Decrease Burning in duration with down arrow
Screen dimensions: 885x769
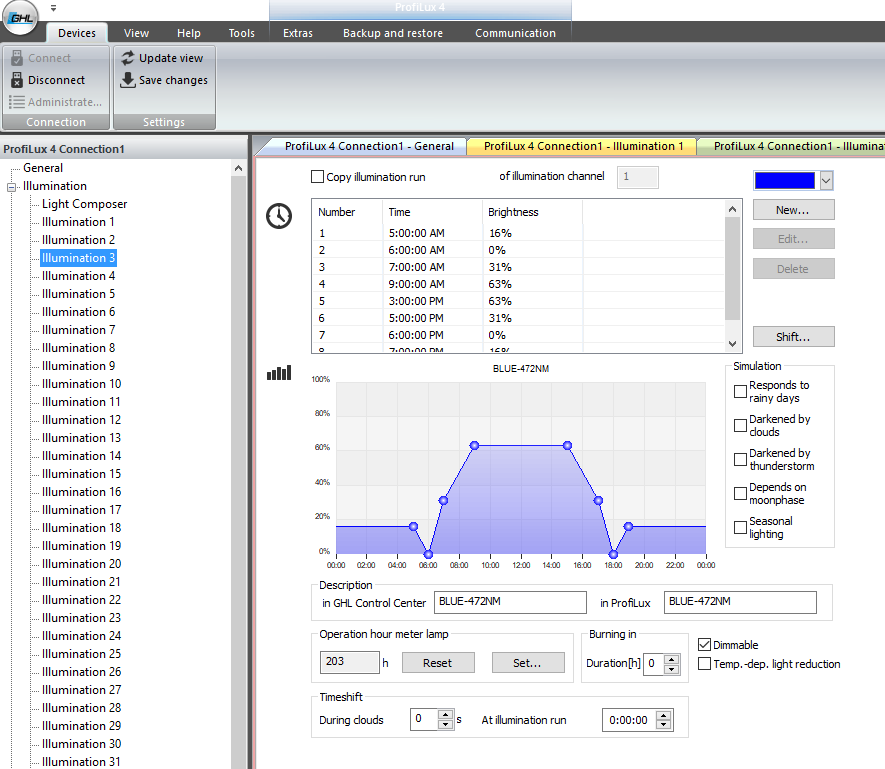click(671, 669)
